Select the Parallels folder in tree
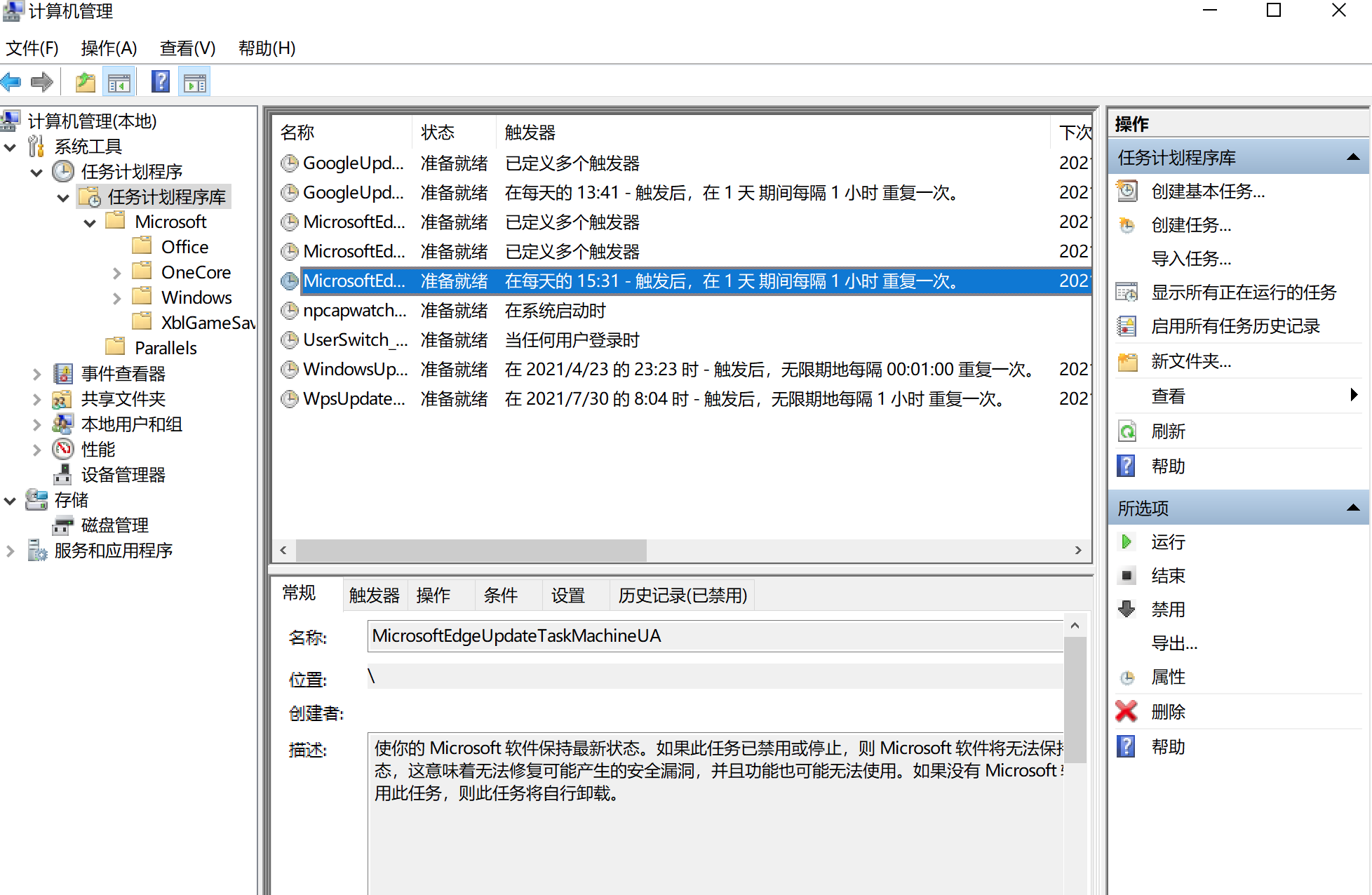The height and width of the screenshot is (895, 1372). [166, 348]
